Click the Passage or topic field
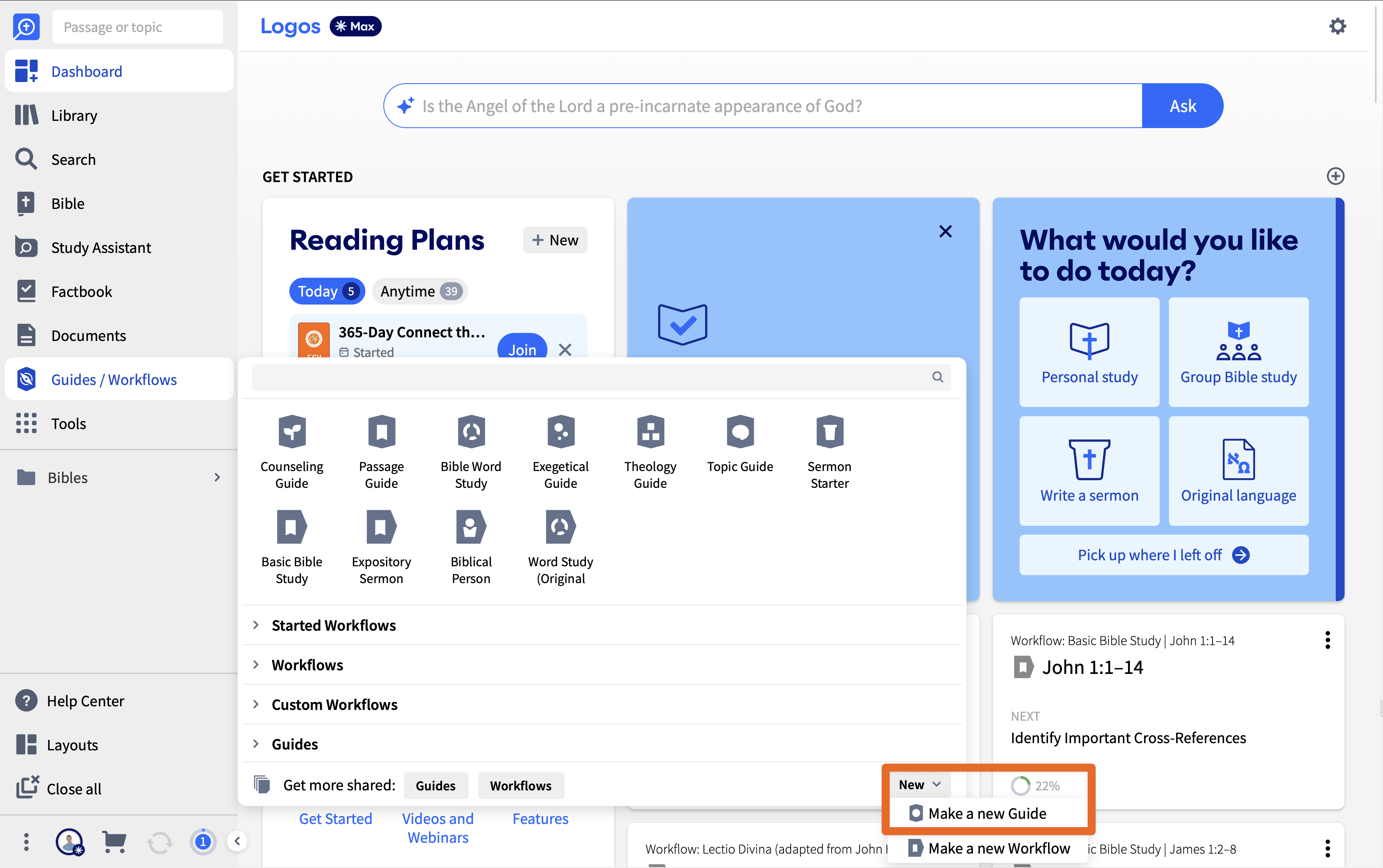The height and width of the screenshot is (868, 1383). tap(137, 26)
